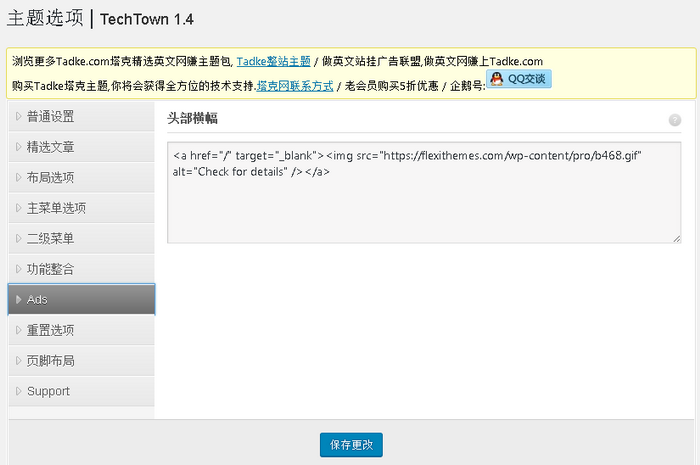Screen dimensions: 700x465
Task: Open the Support section
Action: tap(48, 391)
